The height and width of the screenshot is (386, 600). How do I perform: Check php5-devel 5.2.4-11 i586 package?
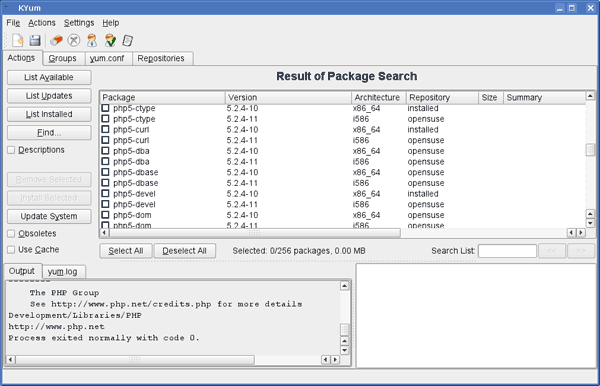(x=105, y=205)
